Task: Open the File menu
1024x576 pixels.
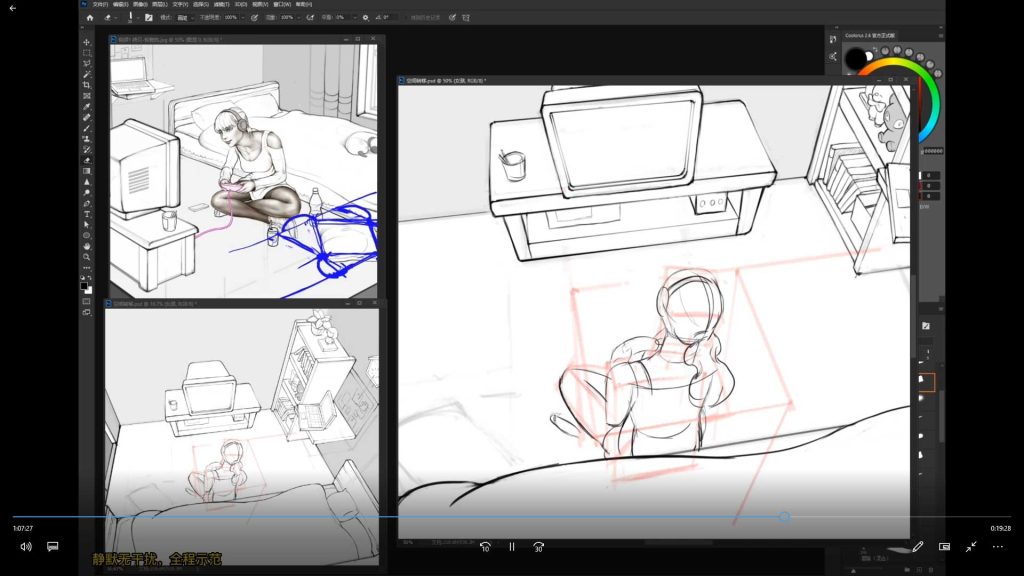Action: 100,5
